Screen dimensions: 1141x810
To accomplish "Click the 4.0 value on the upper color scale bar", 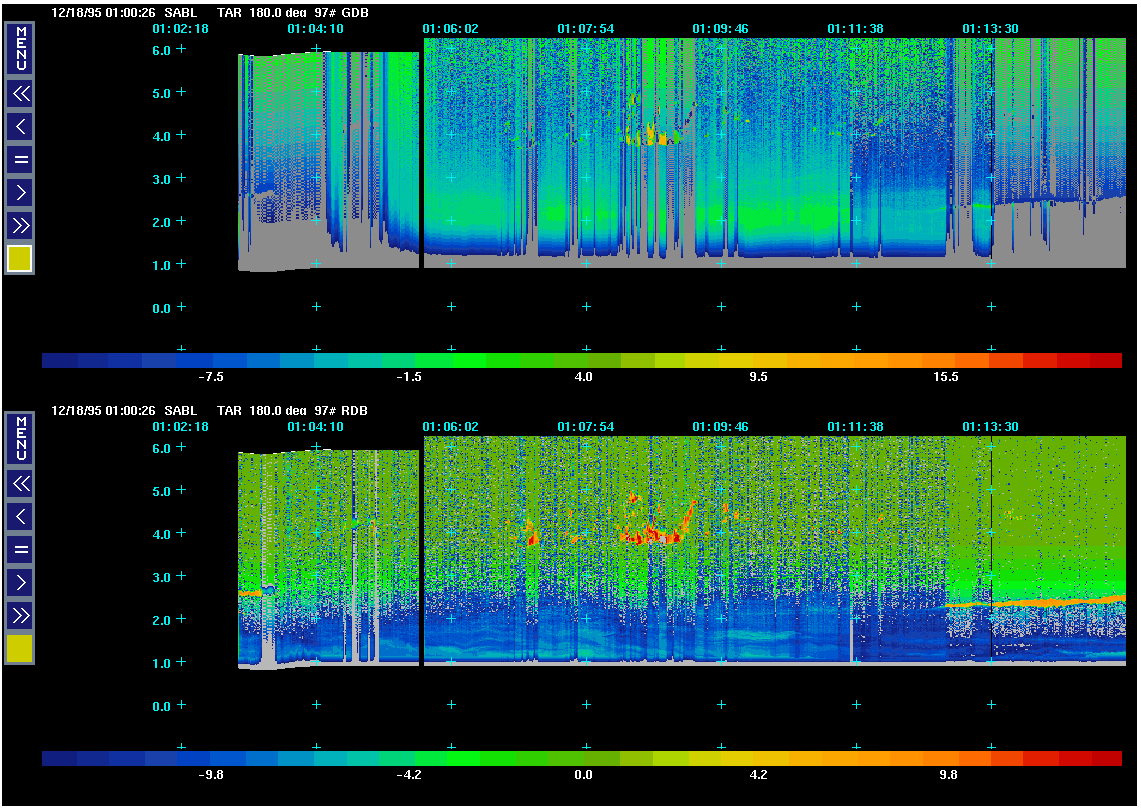I will (583, 377).
